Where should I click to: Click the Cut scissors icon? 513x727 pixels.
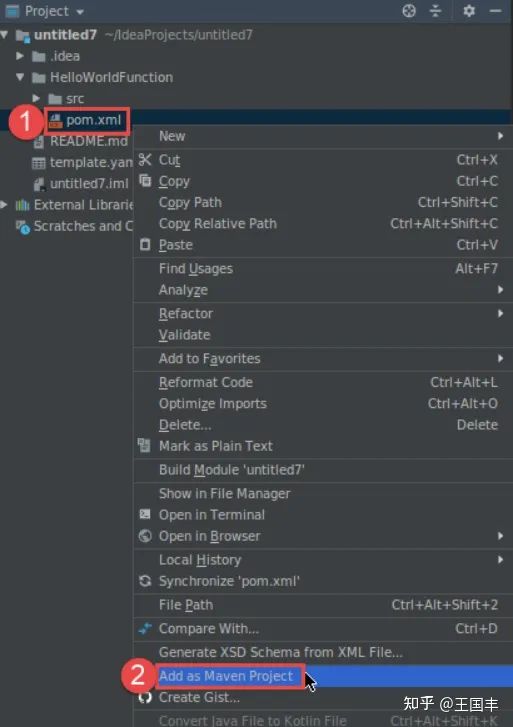(145, 159)
